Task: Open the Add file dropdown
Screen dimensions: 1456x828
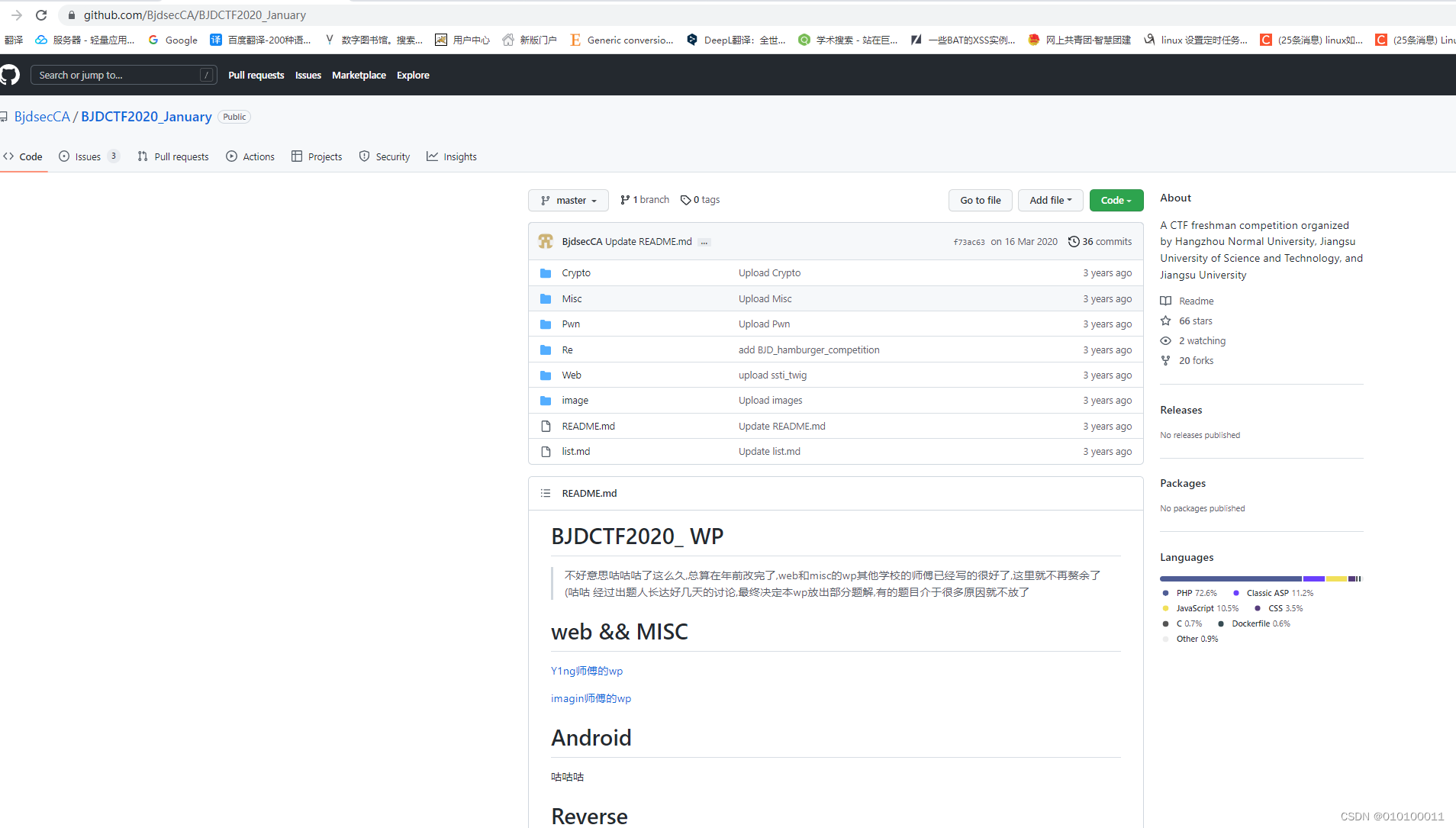Action: [1050, 200]
